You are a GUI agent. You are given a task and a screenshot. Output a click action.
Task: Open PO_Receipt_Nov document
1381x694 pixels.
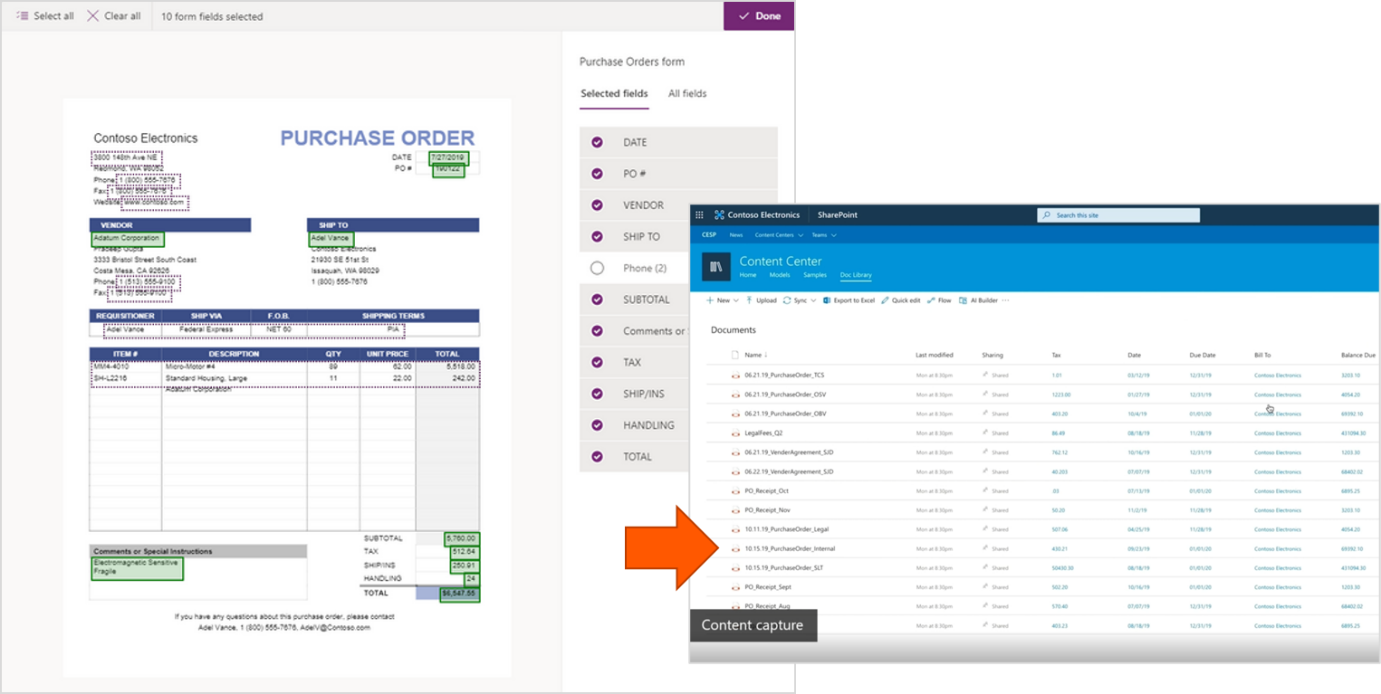[767, 510]
